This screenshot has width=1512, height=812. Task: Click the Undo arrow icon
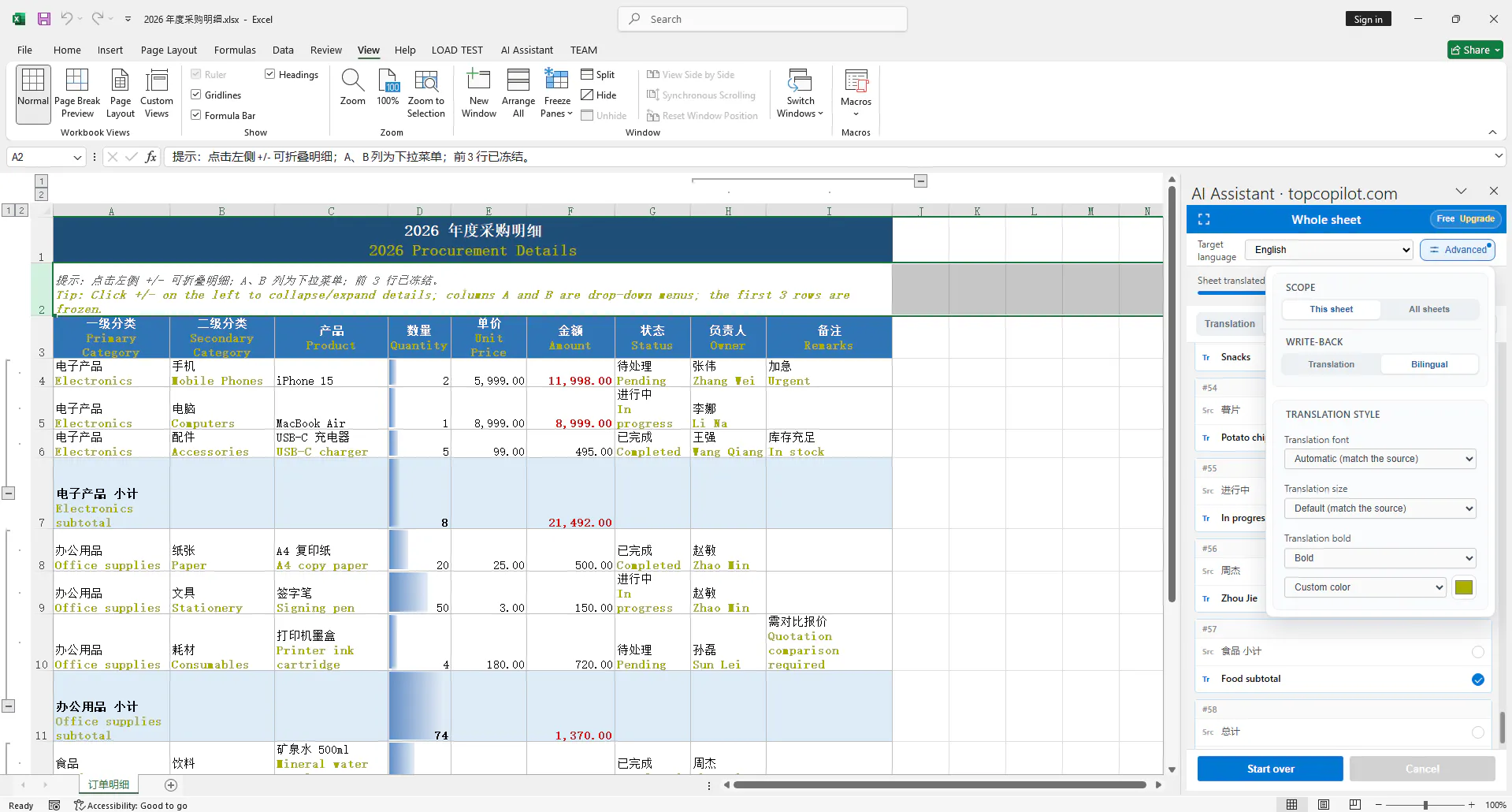(x=67, y=19)
